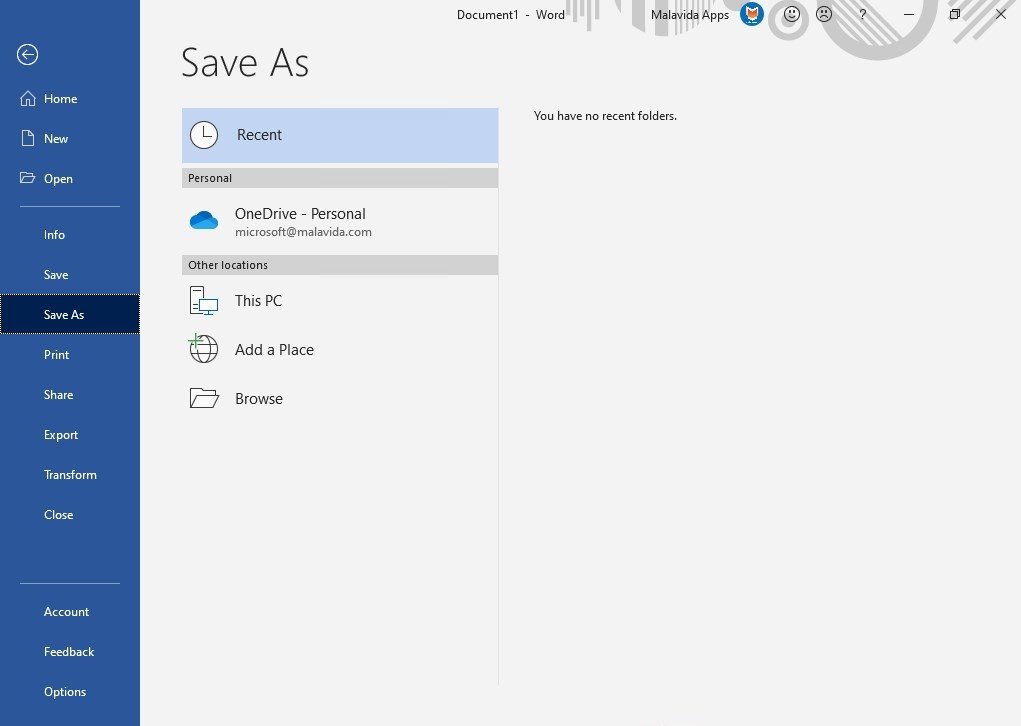Open Home via its house icon
The width and height of the screenshot is (1021, 726).
coord(27,98)
